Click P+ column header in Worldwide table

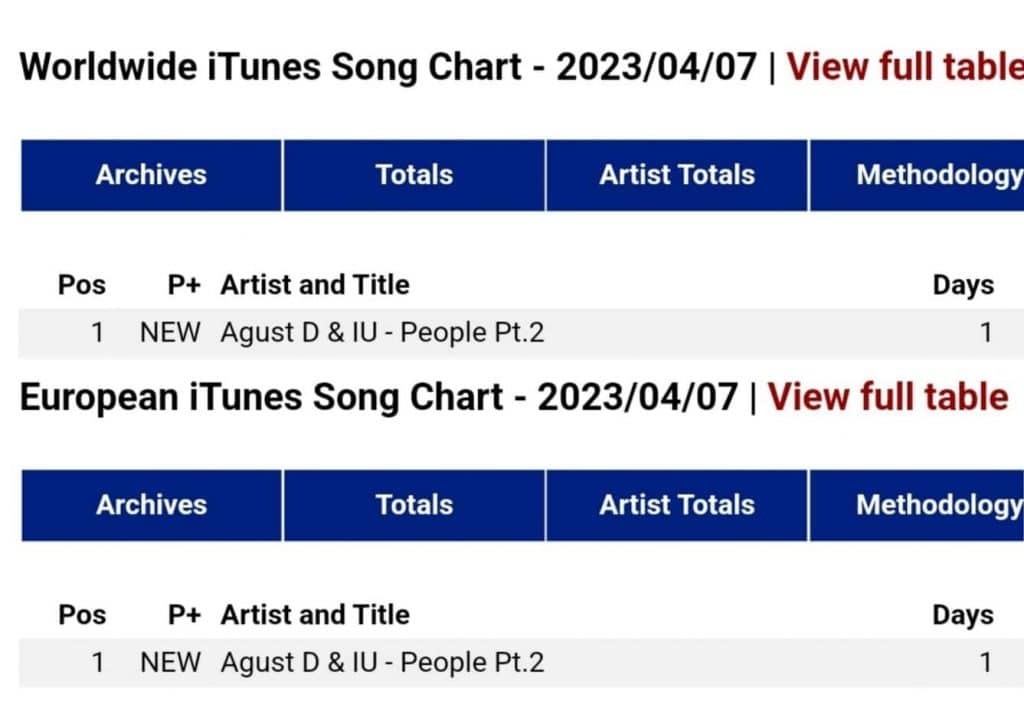184,285
